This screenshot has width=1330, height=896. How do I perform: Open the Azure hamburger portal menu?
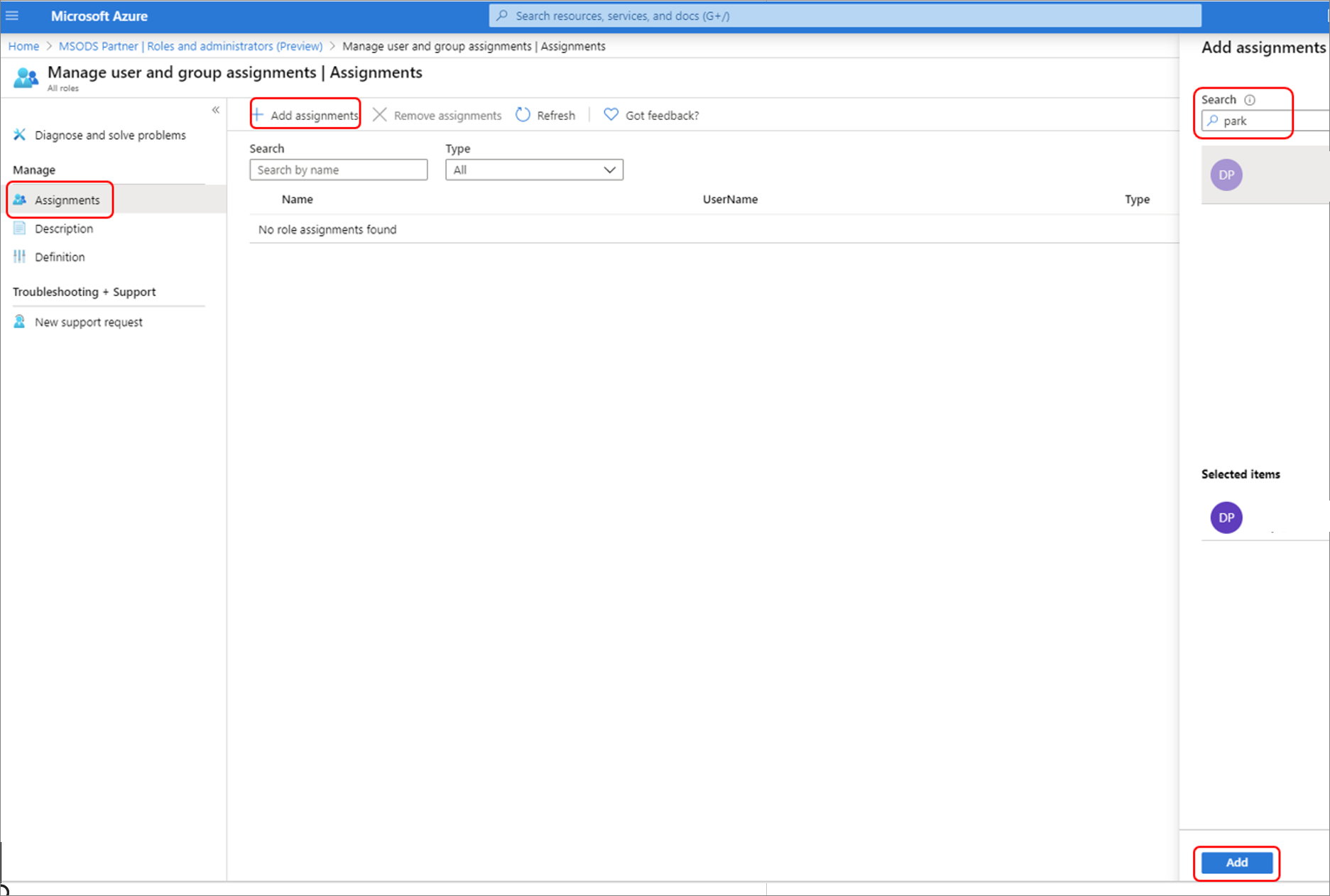[12, 16]
